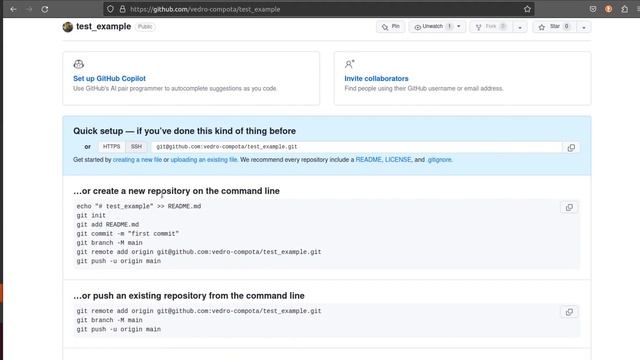Open the Fork options dropdown arrow

(x=520, y=27)
